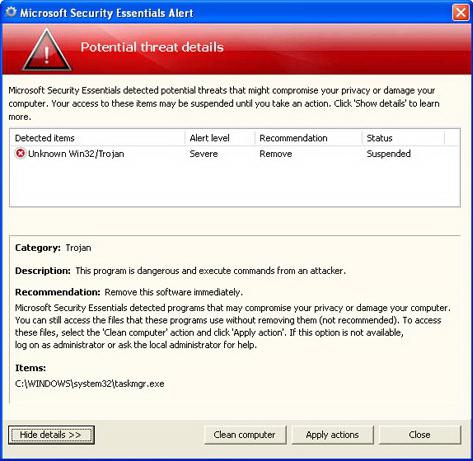Click the Description label text
This screenshot has height=461, width=473.
(43, 271)
